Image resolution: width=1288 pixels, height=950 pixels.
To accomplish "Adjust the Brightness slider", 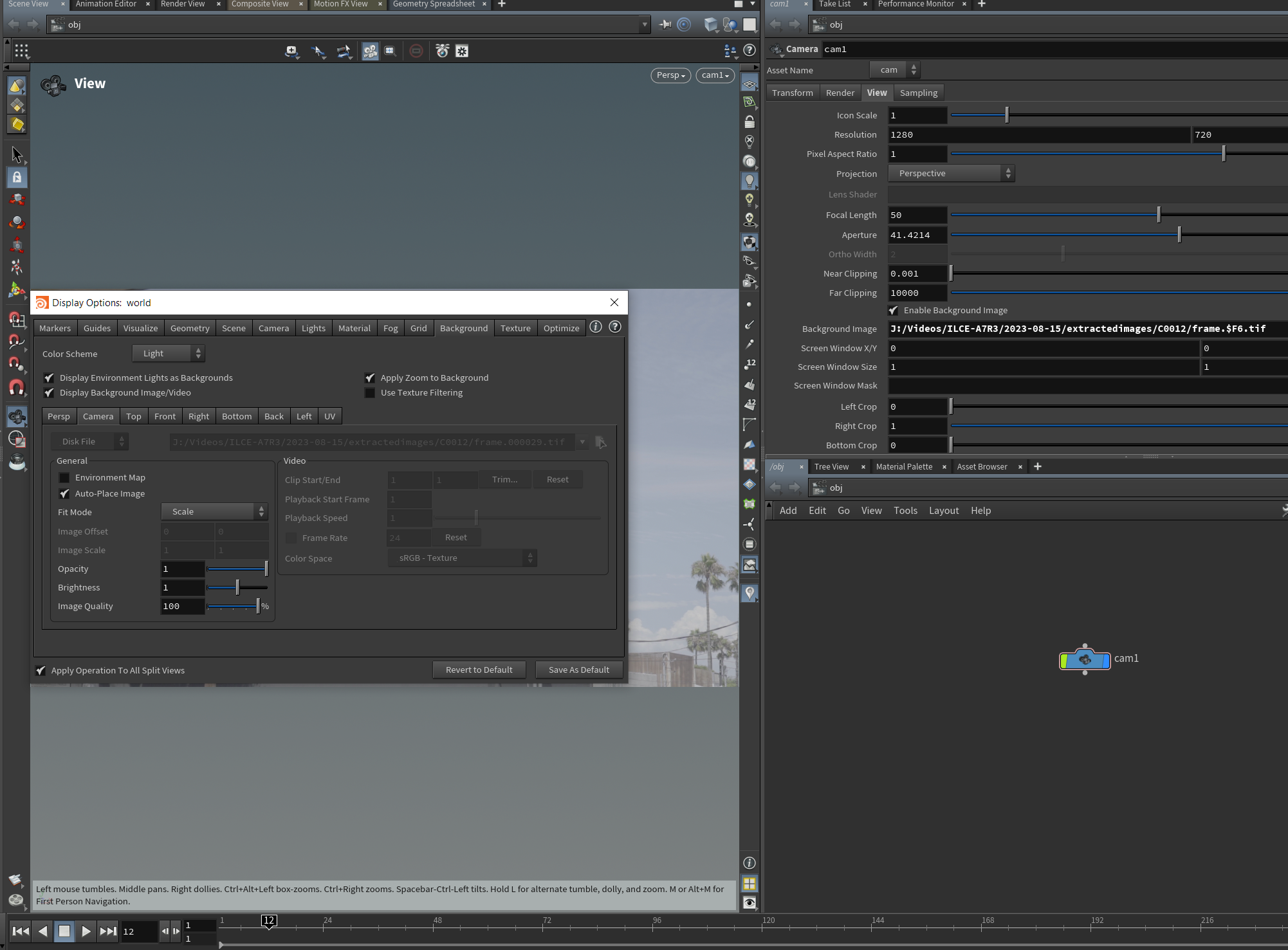I will [x=237, y=587].
